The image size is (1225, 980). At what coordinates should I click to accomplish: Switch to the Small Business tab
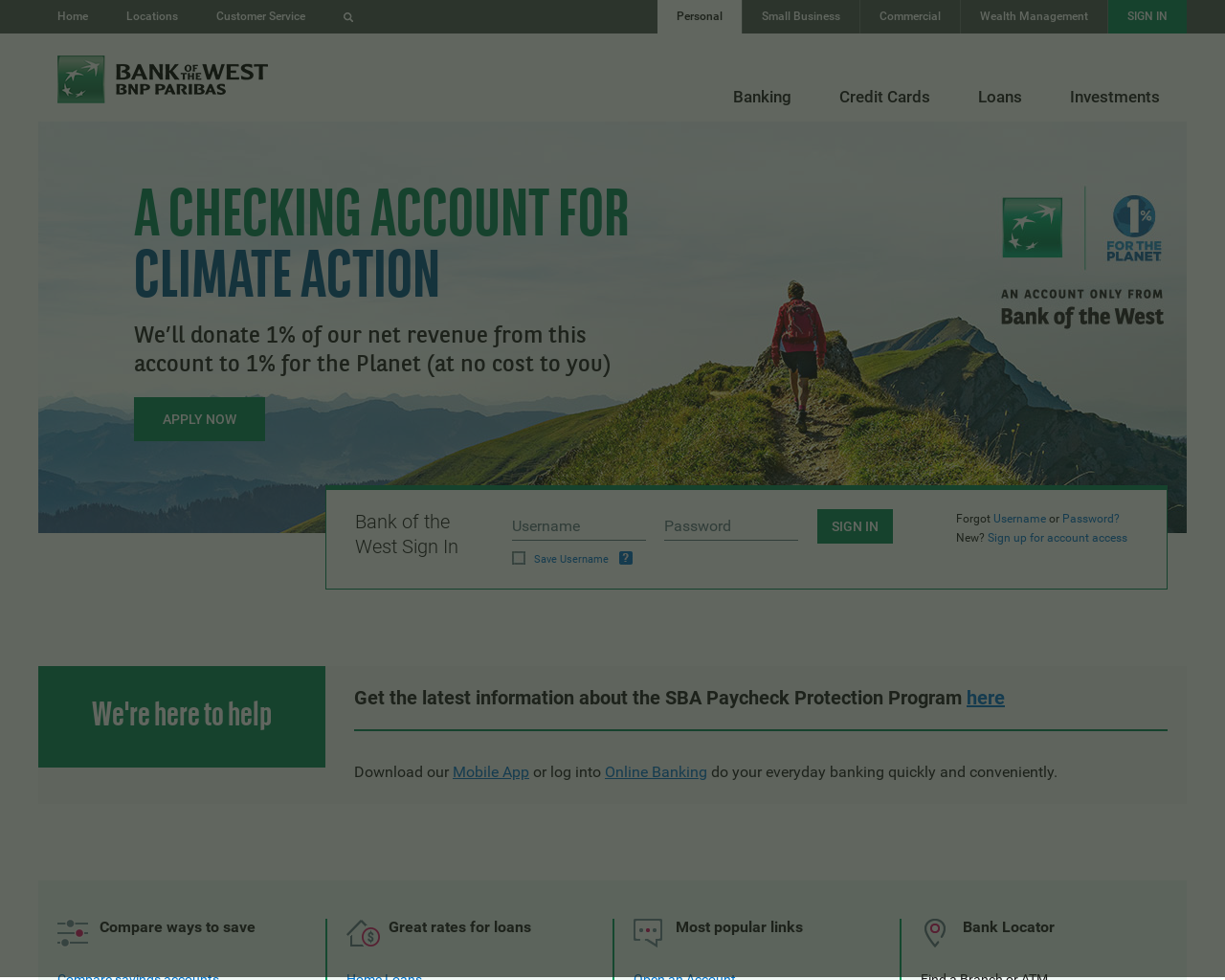pyautogui.click(x=801, y=16)
